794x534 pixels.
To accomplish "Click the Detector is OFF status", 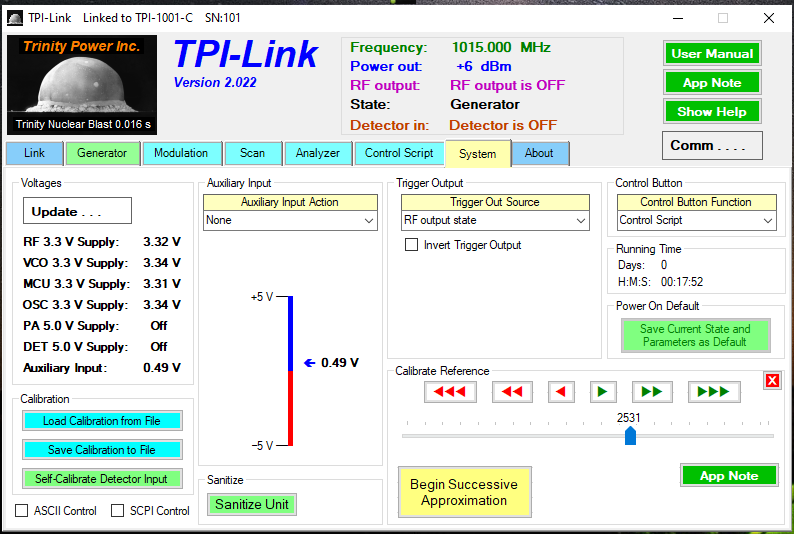I will [x=503, y=126].
